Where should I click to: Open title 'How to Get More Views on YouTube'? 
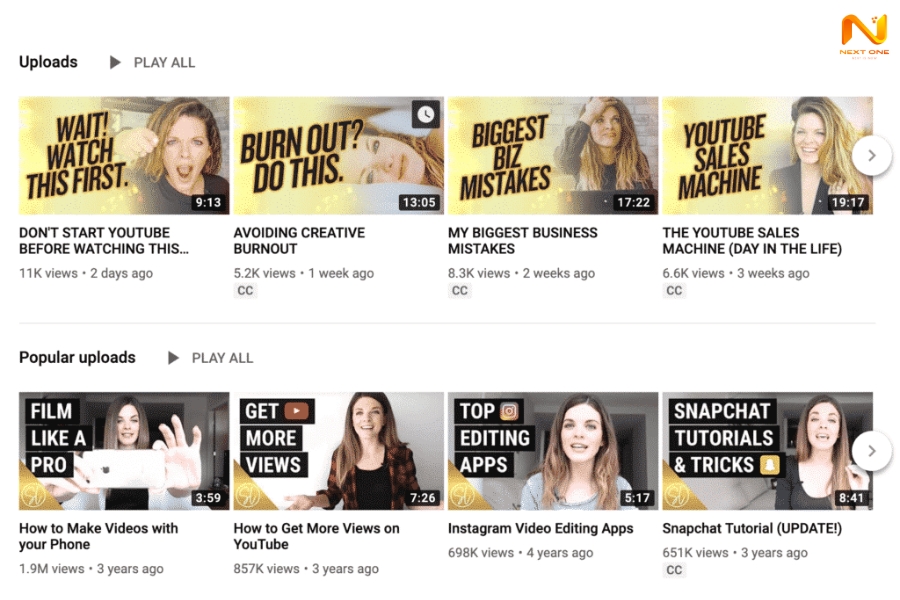click(316, 536)
